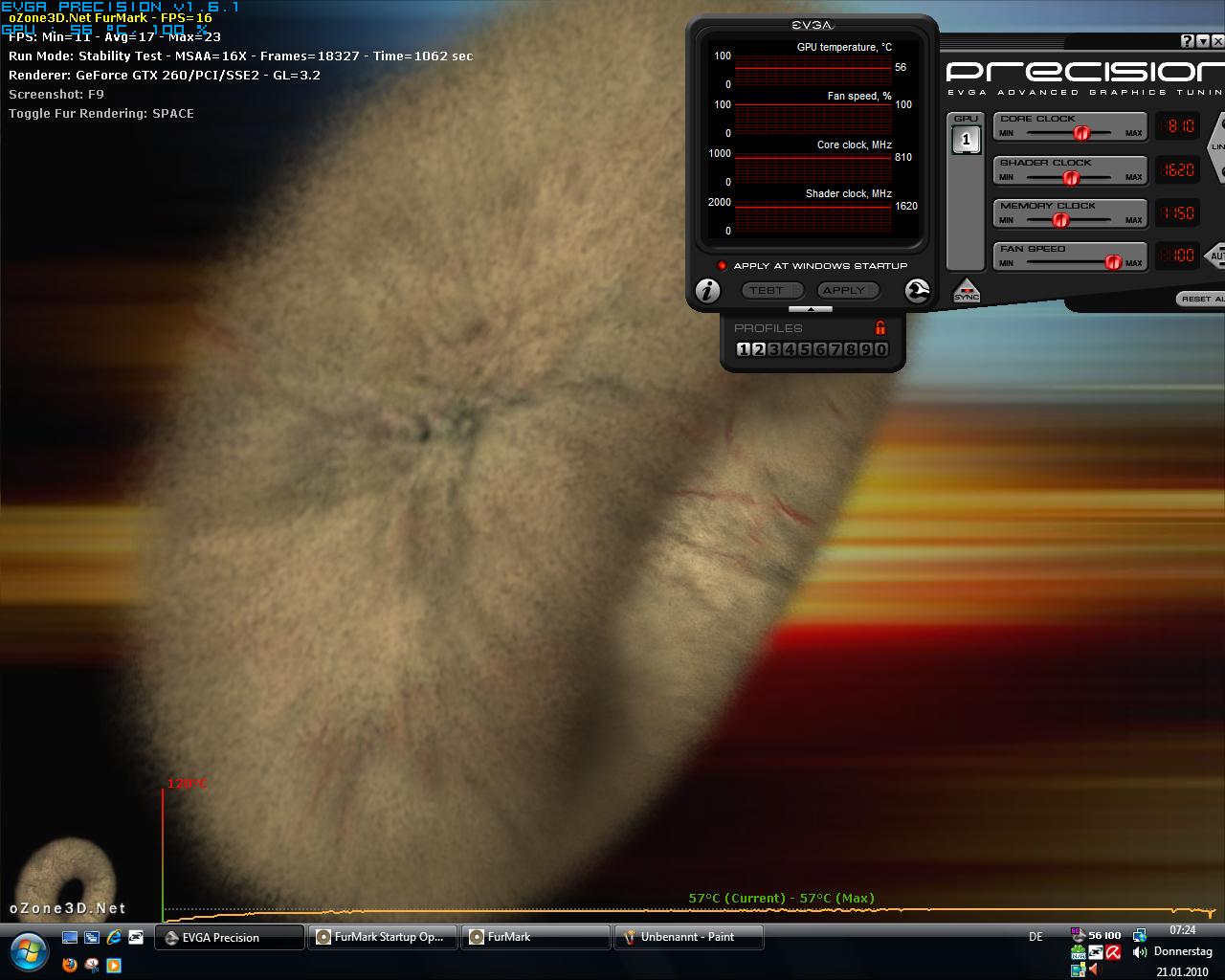Switch to Unbenannt - Paint taskbar button
The height and width of the screenshot is (980, 1225).
(689, 937)
